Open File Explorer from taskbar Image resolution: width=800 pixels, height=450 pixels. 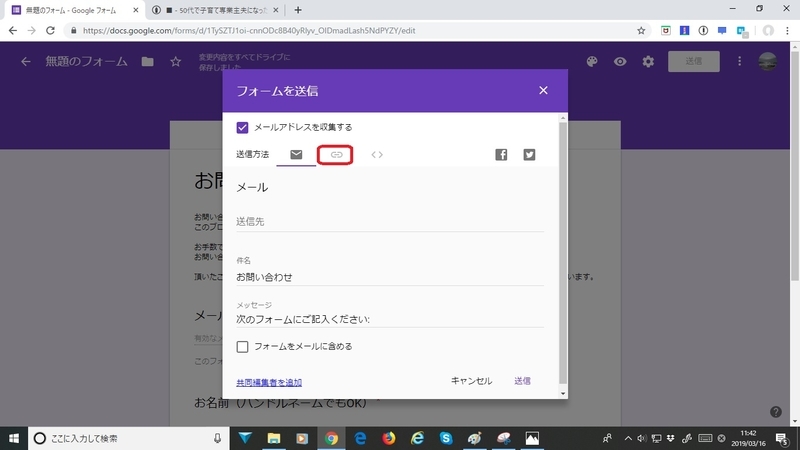pos(274,438)
